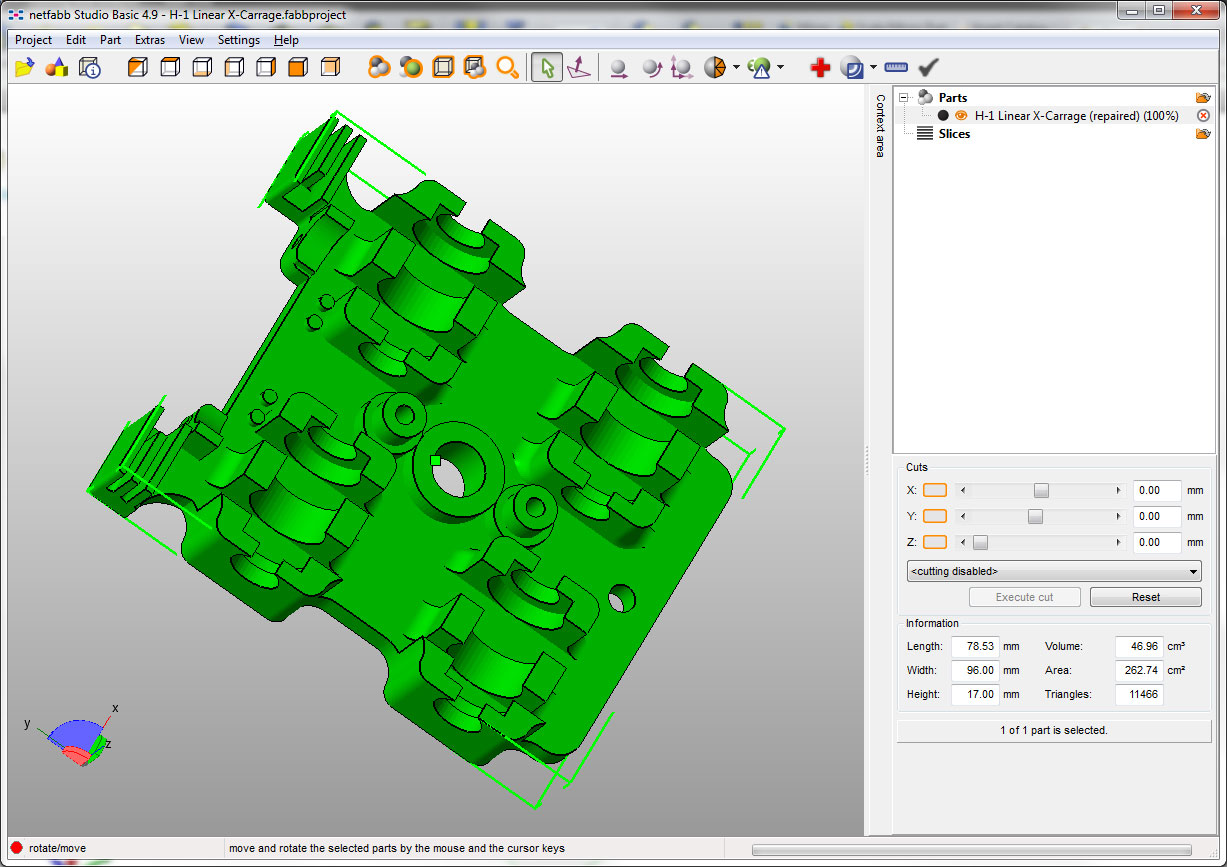Click the red cross repair tool
1227x867 pixels.
coord(820,68)
